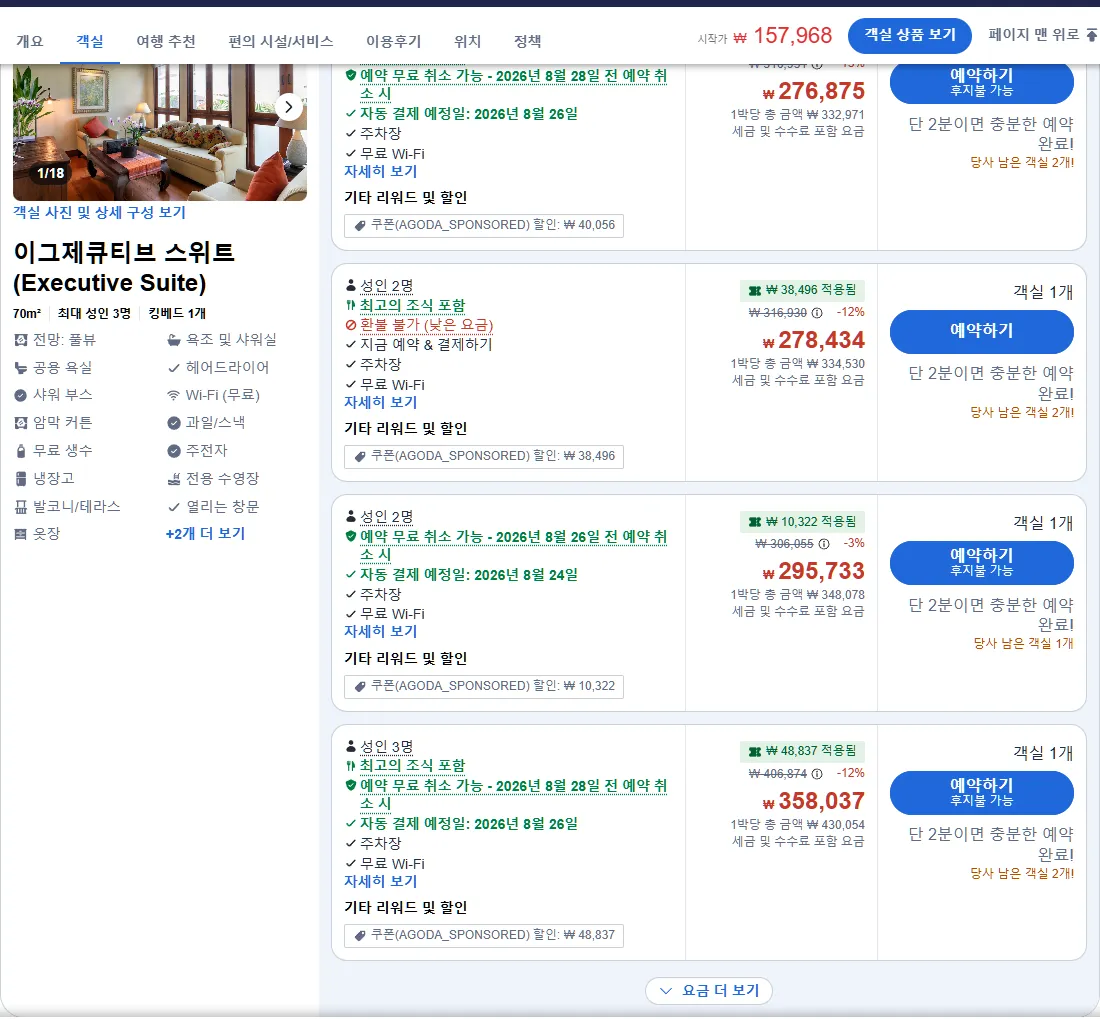Click the 발코니/테라스 icon
The height and width of the screenshot is (1019, 1100).
pos(21,506)
